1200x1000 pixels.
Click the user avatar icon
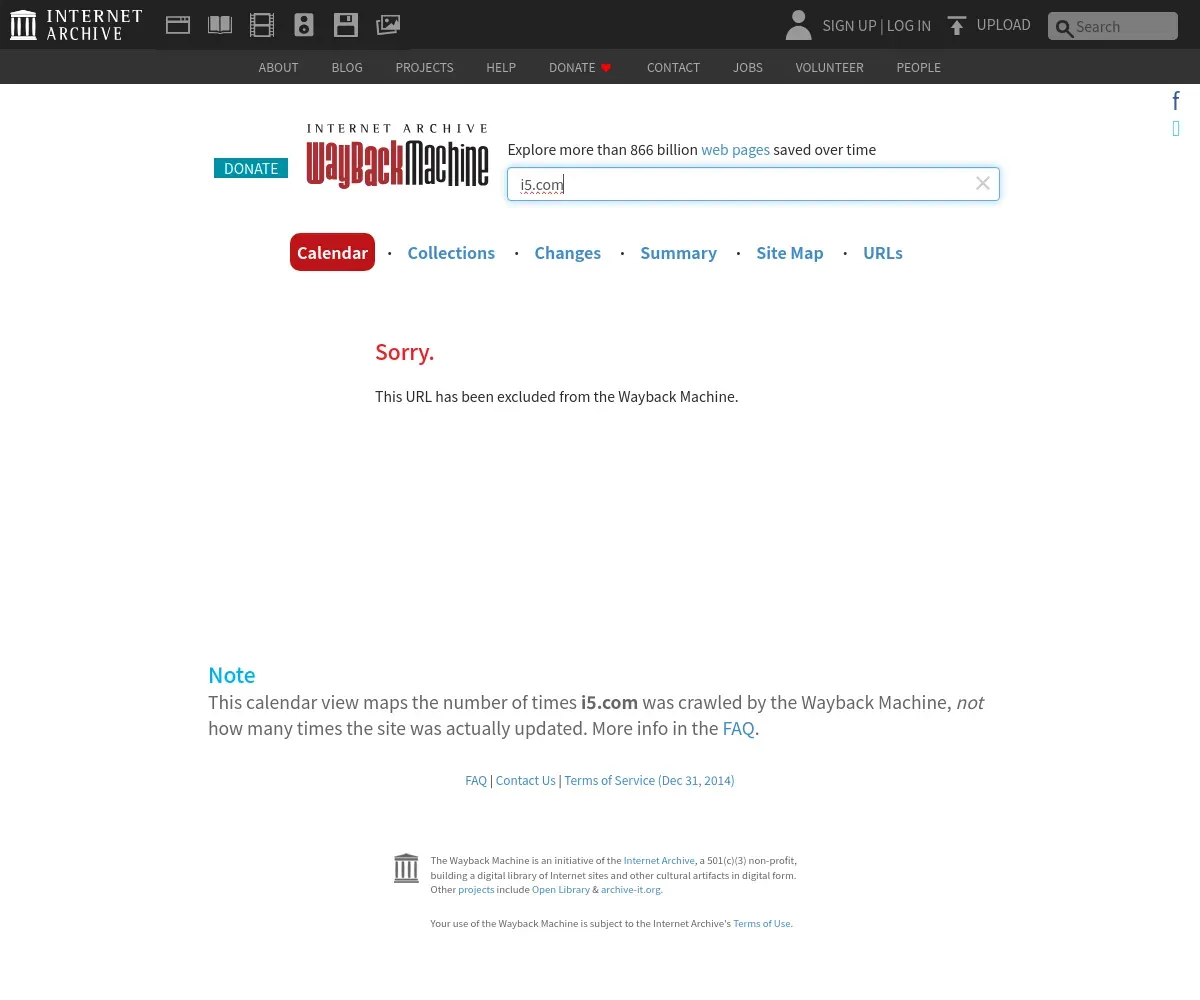coord(798,25)
